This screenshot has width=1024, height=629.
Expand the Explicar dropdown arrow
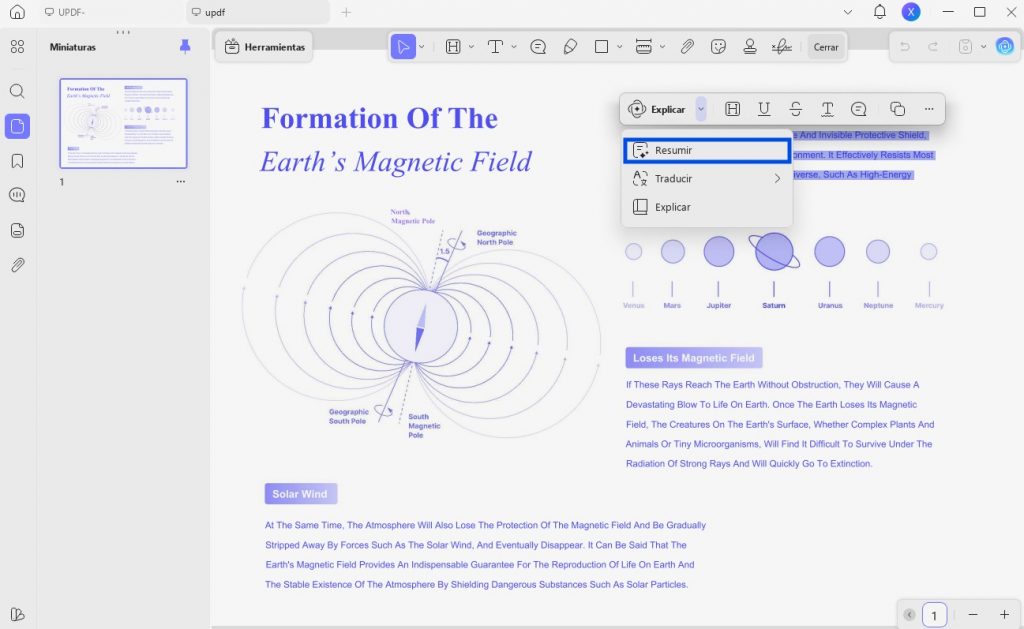click(701, 109)
